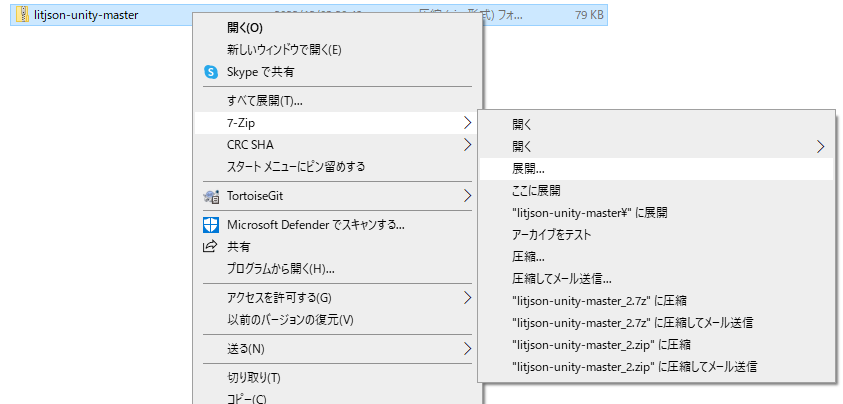Screen dimensions: 843x404
Task: Select 切り取り(T)
Action: click(337, 378)
